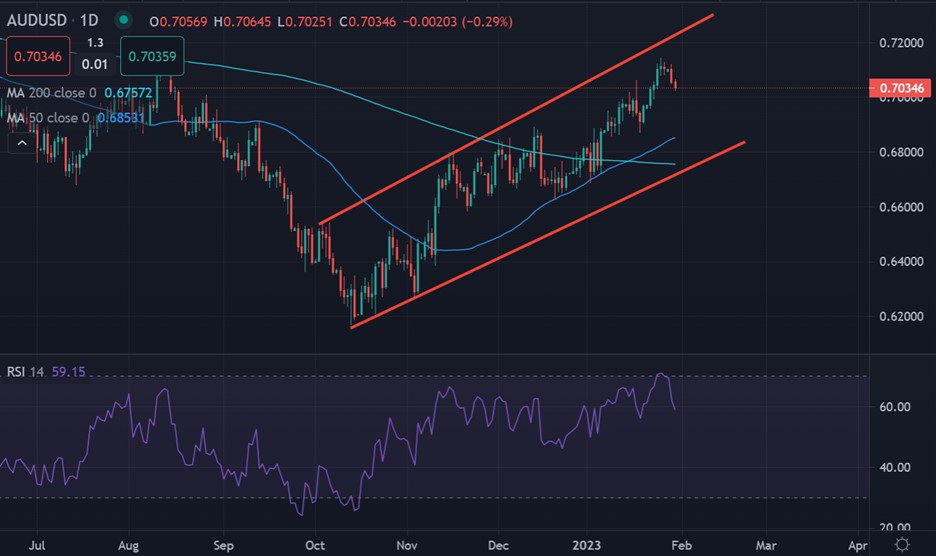Click the Apr time axis label
Viewport: 936px width, 556px height.
pyautogui.click(x=858, y=545)
